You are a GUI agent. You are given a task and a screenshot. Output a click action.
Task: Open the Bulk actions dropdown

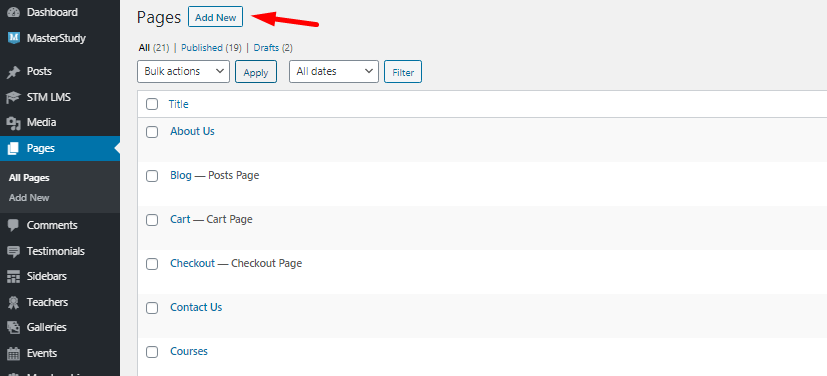[184, 71]
